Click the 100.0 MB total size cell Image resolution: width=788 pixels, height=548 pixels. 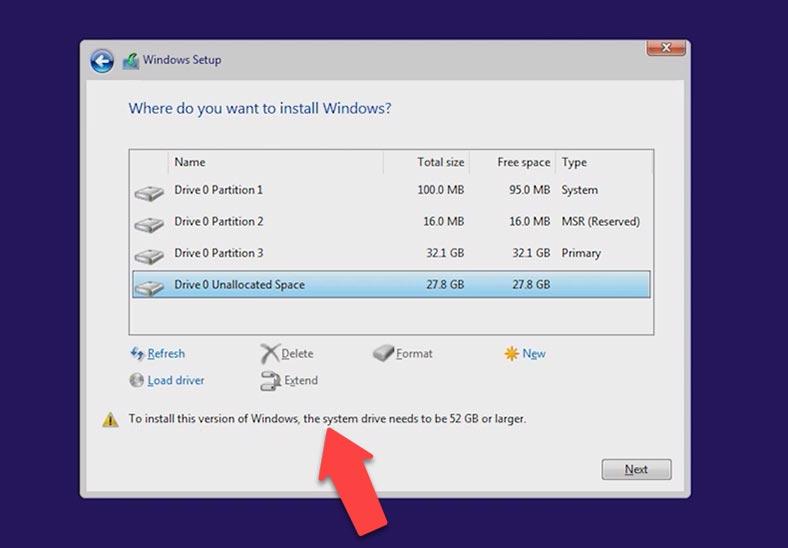[x=441, y=190]
